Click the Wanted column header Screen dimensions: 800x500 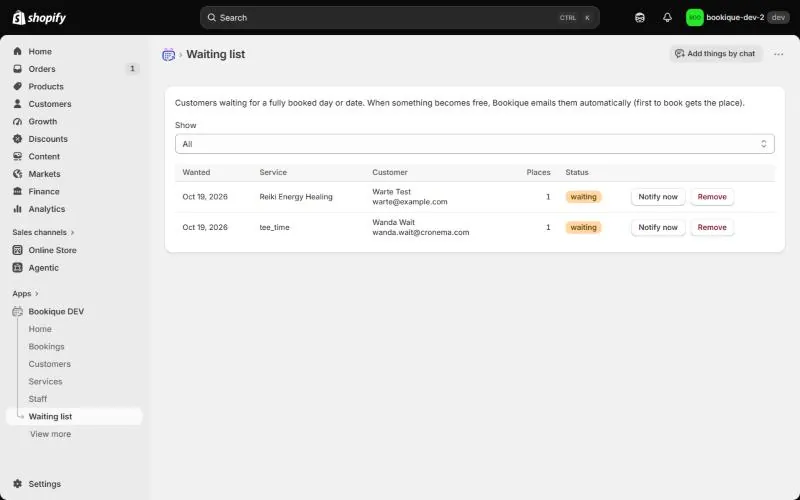[x=196, y=172]
